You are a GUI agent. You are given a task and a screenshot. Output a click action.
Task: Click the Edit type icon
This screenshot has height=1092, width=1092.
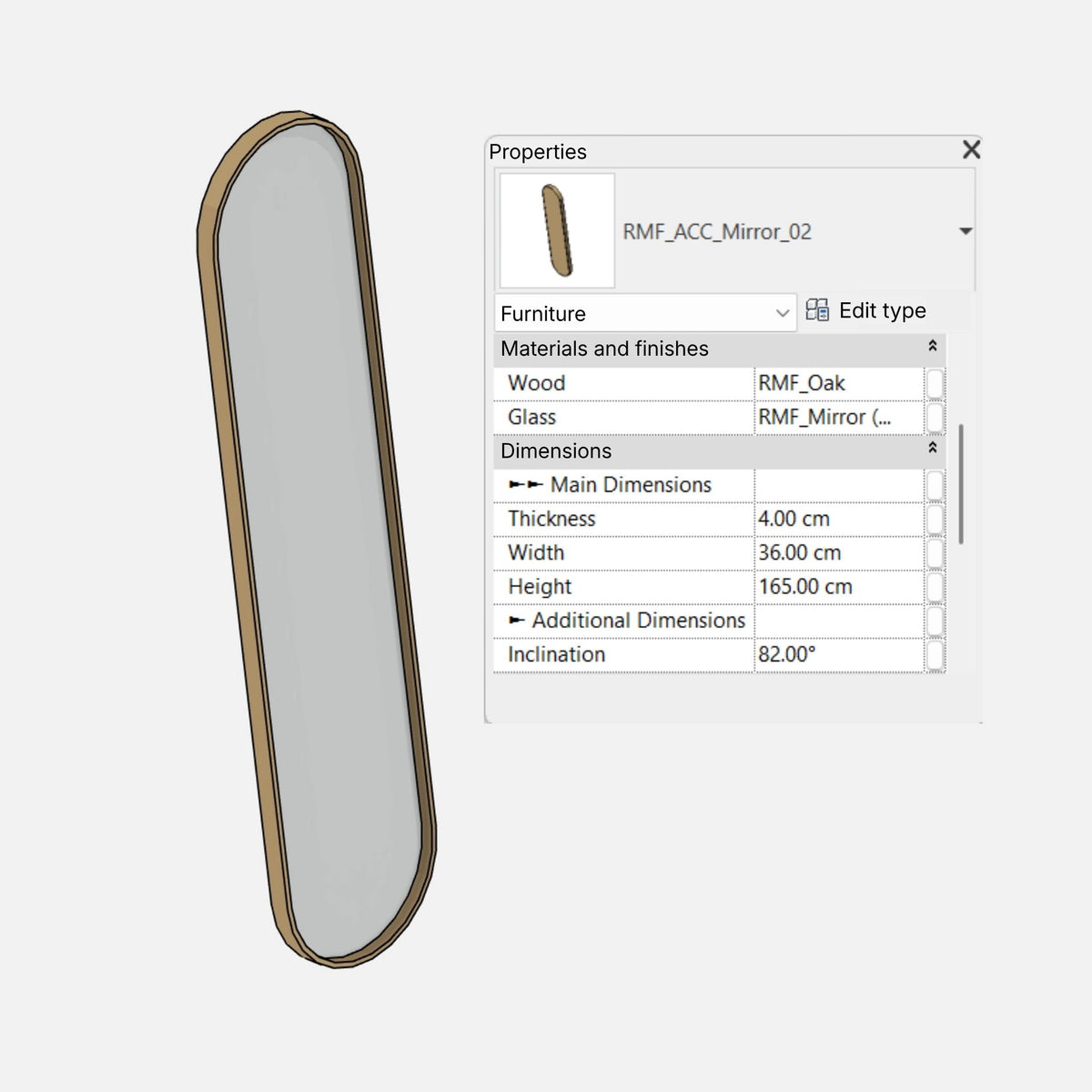point(817,310)
